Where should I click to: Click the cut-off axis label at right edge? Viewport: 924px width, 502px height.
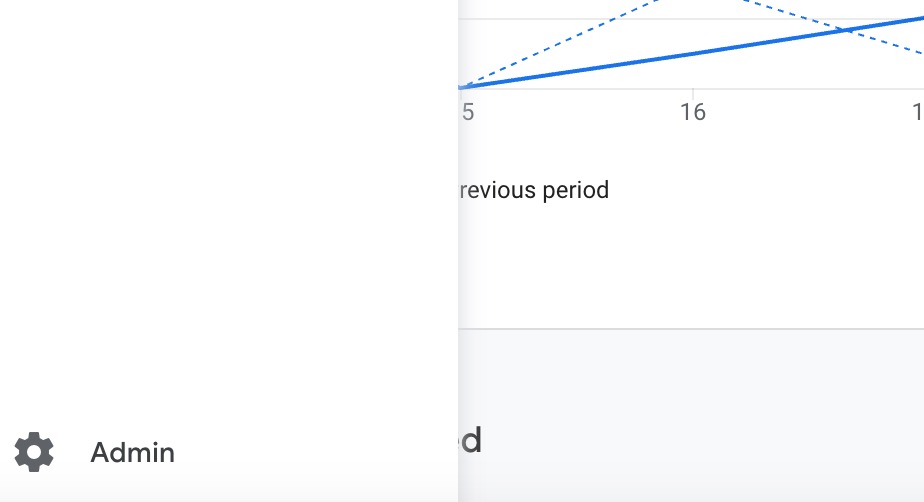[918, 112]
